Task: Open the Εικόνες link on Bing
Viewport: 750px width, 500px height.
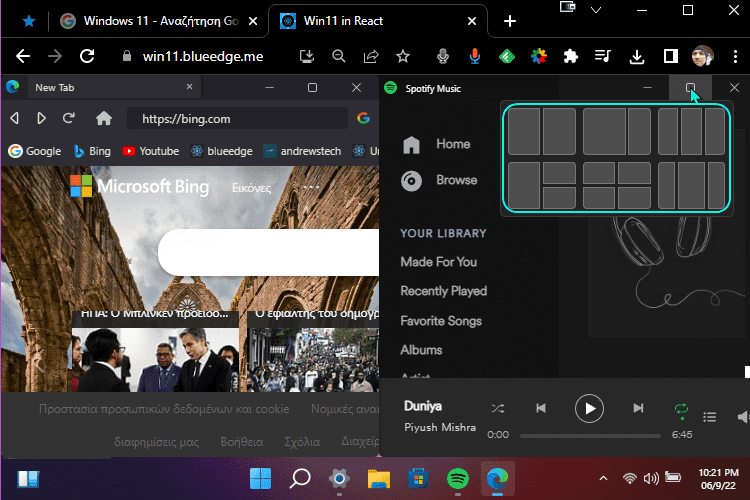Action: 251,188
